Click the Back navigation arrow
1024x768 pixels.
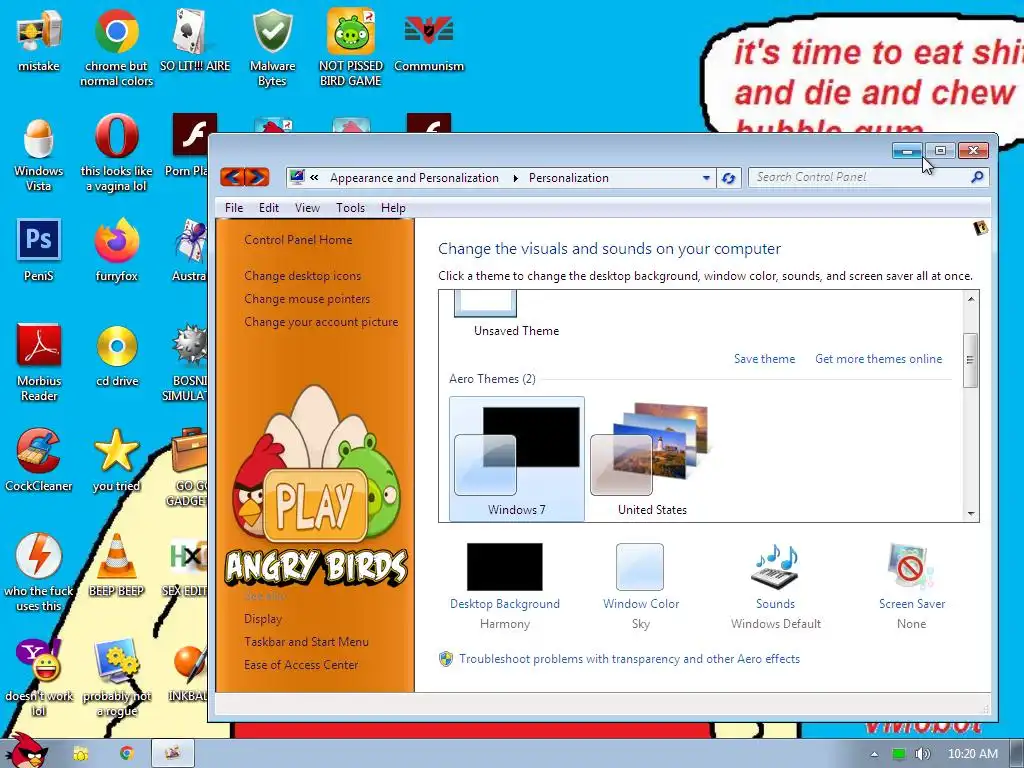232,177
